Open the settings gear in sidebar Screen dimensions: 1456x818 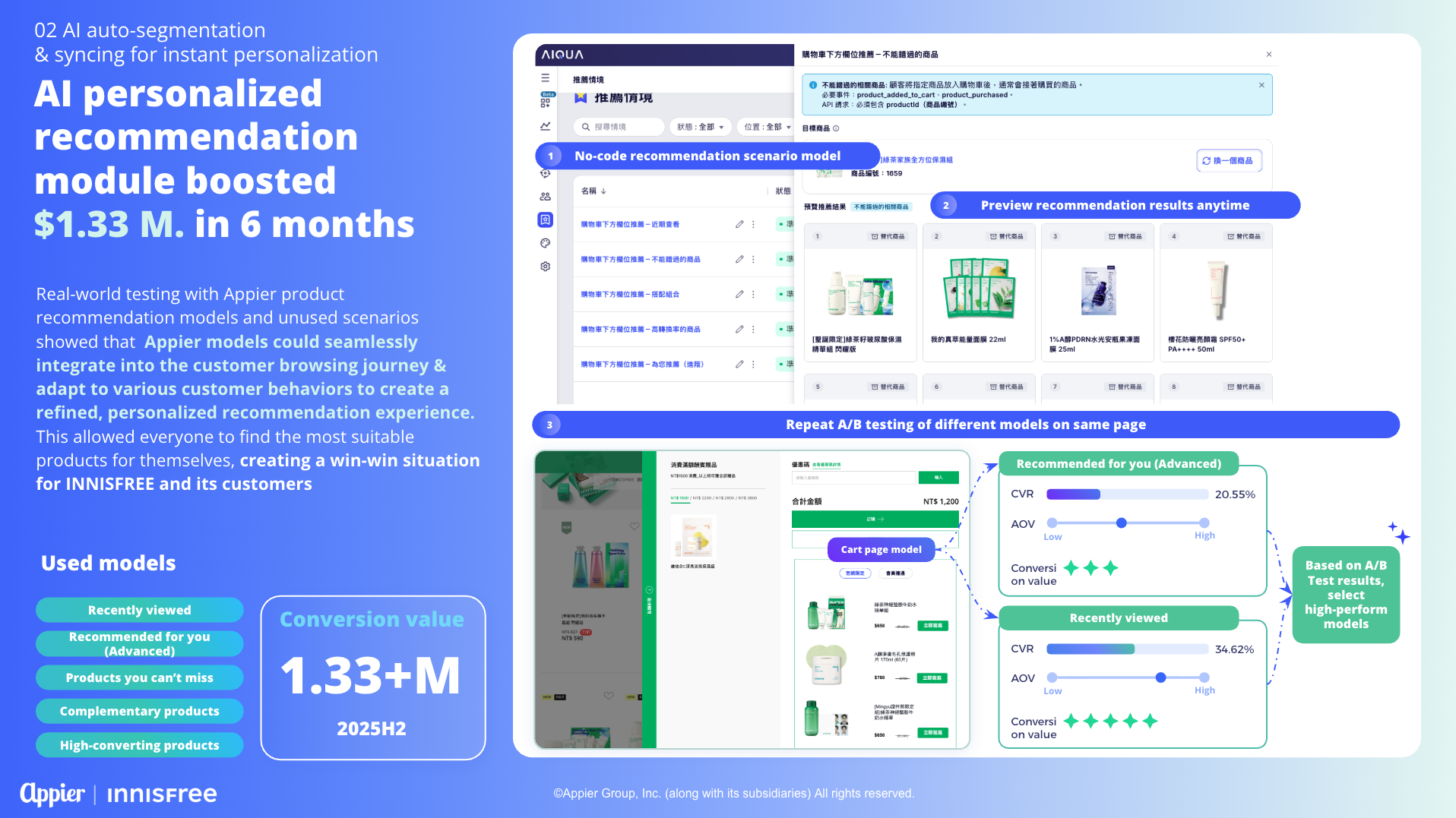coord(545,267)
